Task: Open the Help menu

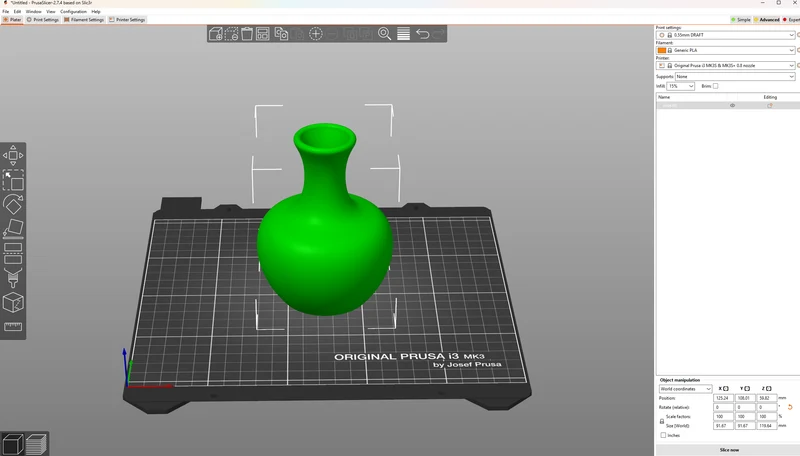Action: tap(96, 11)
